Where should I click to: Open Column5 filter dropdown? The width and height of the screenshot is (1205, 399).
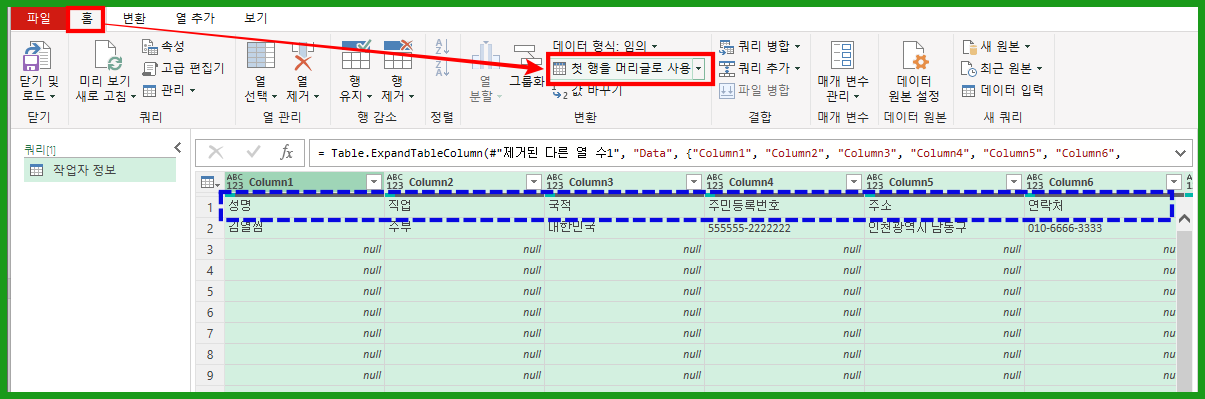click(x=1014, y=182)
